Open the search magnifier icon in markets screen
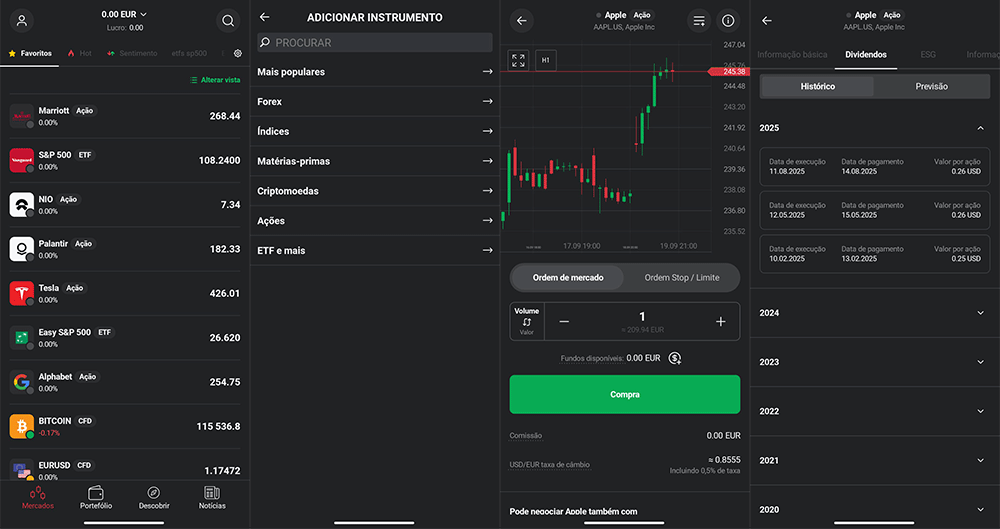Viewport: 1000px width, 529px height. (228, 20)
